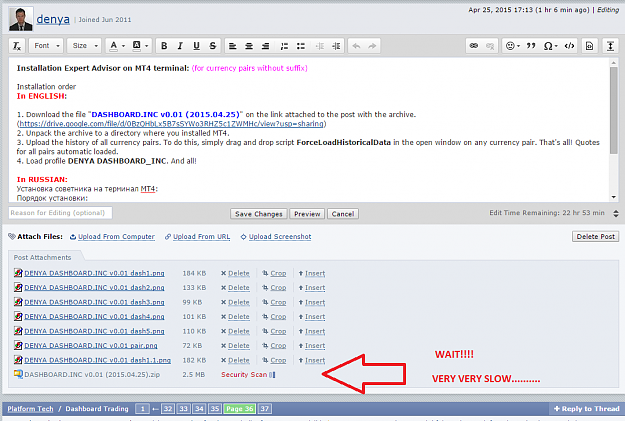Insert a link with chain icon

click(x=474, y=46)
